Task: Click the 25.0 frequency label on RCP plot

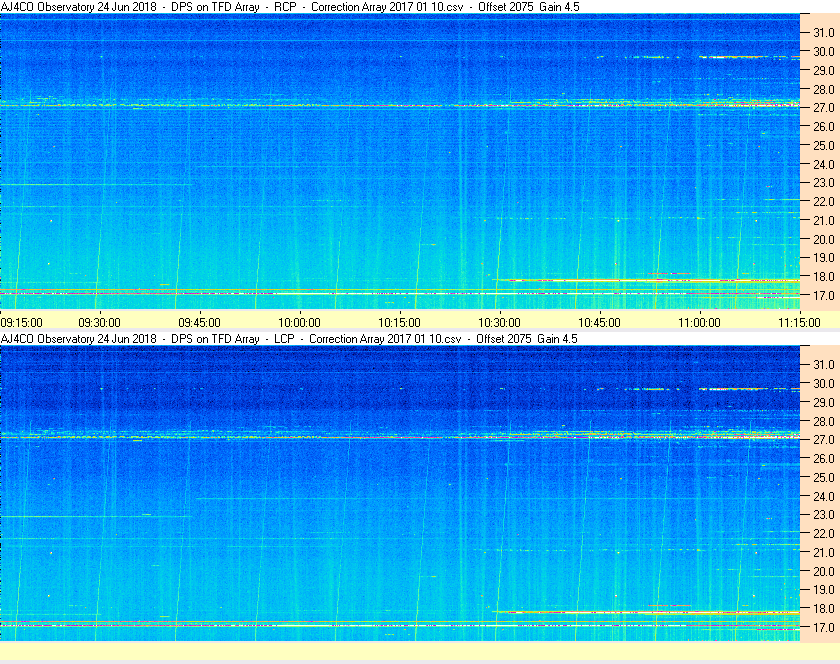Action: (x=824, y=145)
